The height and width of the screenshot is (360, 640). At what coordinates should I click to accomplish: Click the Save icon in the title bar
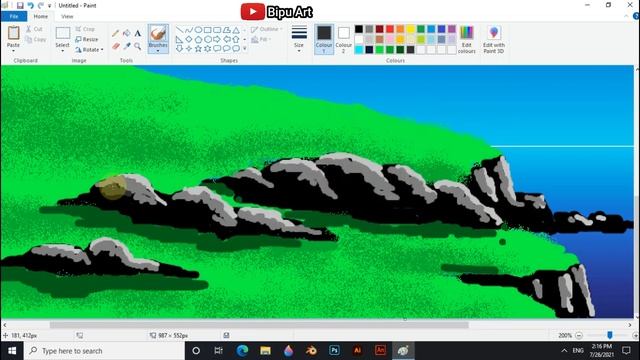[x=20, y=5]
